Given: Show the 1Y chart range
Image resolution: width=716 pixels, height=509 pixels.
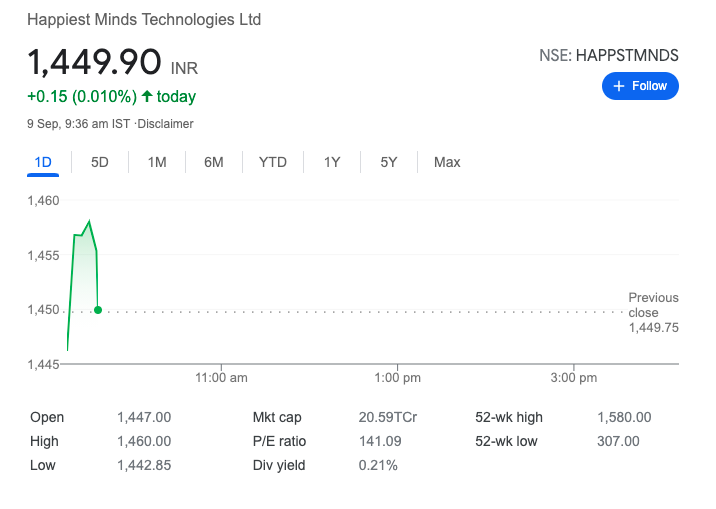Looking at the screenshot, I should [332, 162].
